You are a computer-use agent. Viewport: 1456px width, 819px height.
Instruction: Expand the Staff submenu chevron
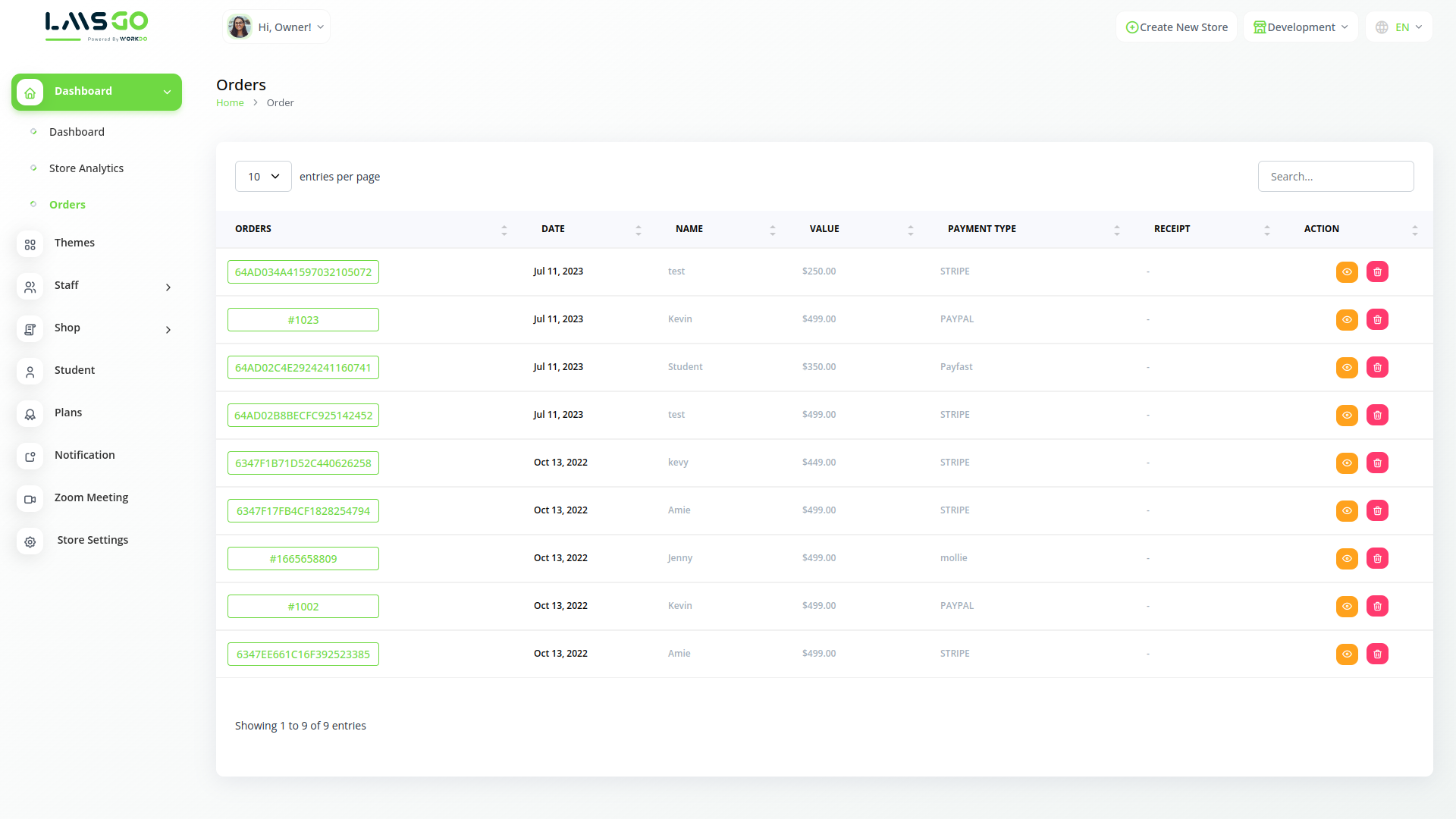point(168,287)
